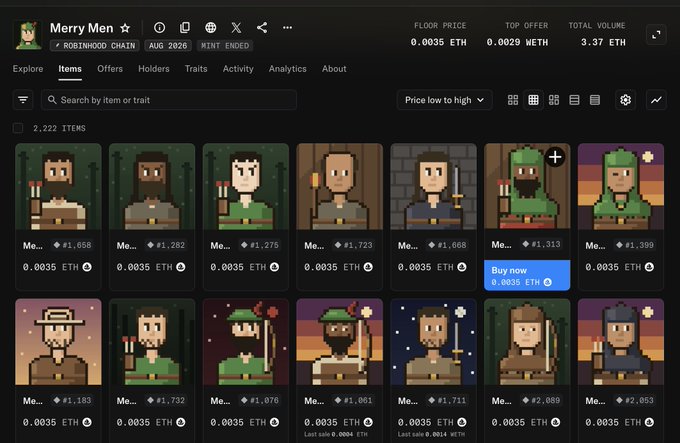Switch to the large grid view
Viewport: 680px width, 443px height.
(513, 100)
